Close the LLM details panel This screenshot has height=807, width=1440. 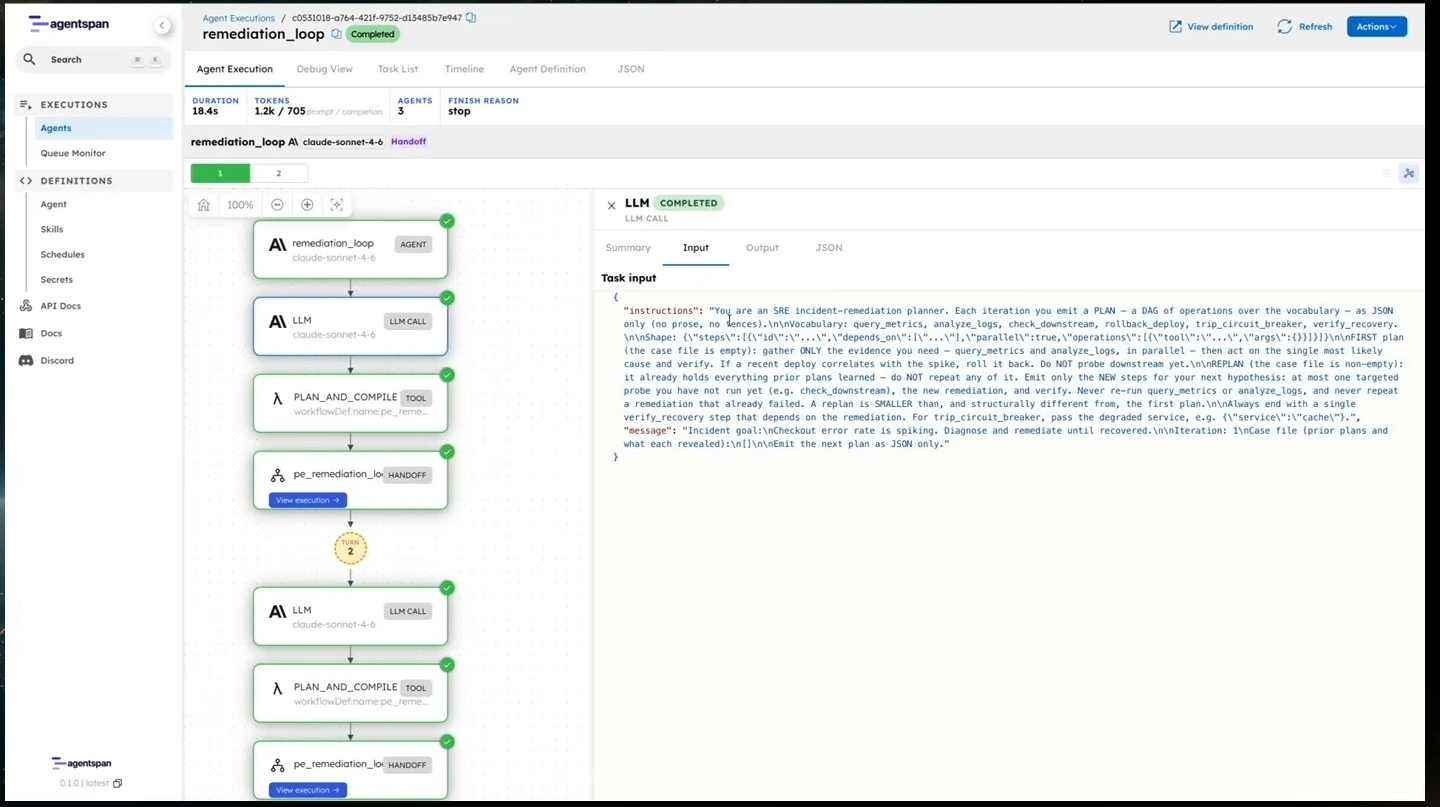611,206
